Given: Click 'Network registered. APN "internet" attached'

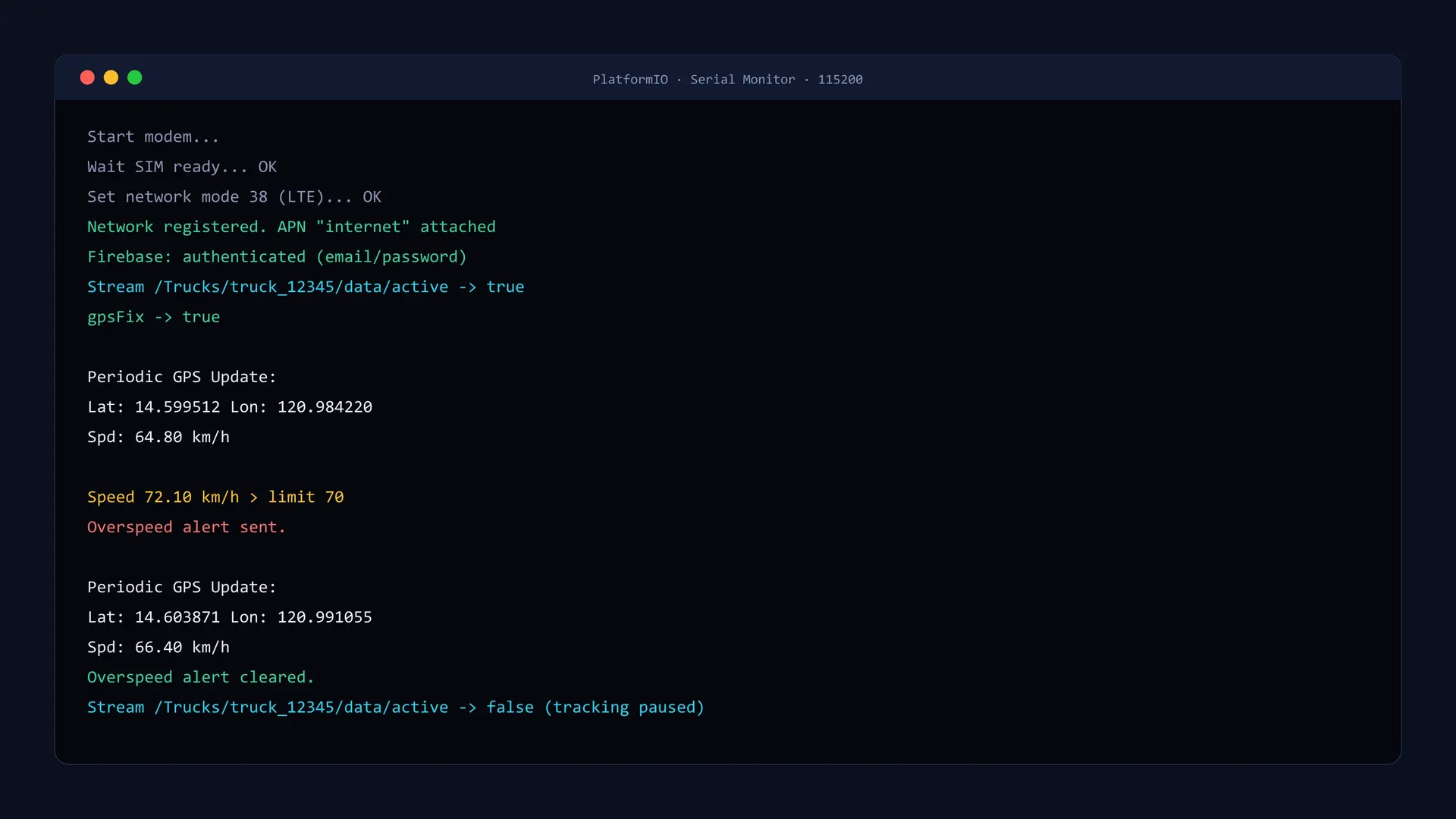Looking at the screenshot, I should pyautogui.click(x=291, y=227).
